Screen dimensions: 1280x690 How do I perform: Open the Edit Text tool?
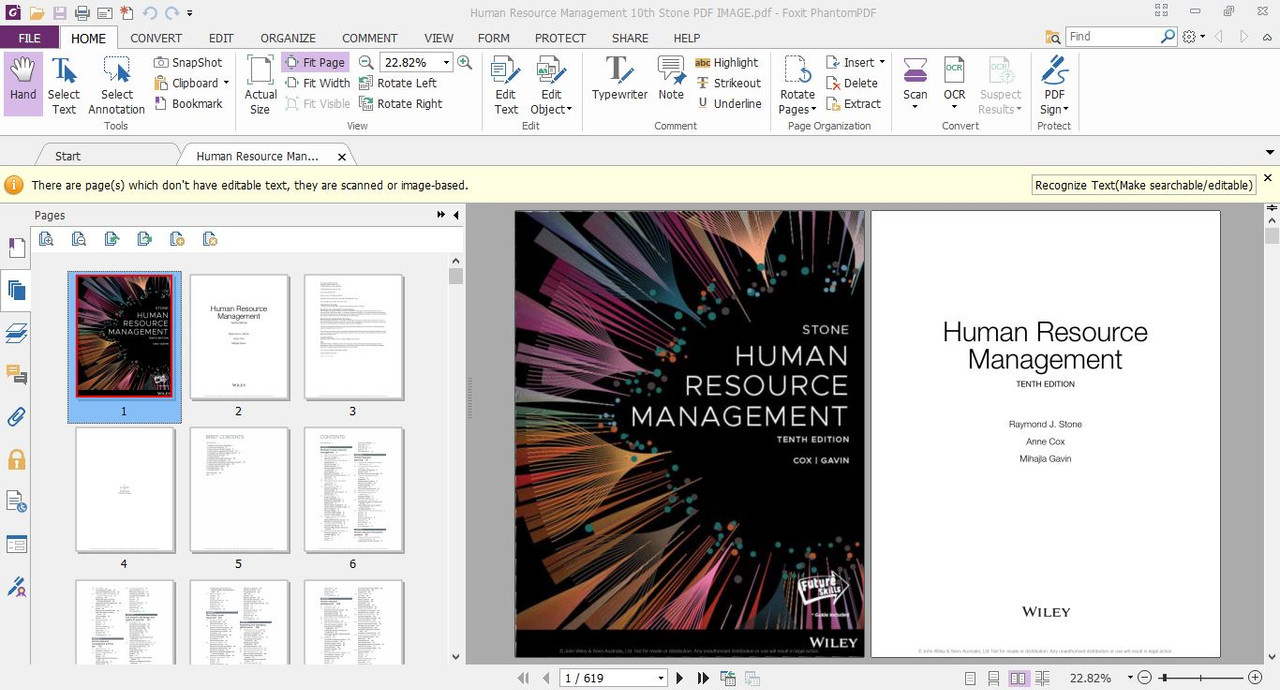coord(506,84)
